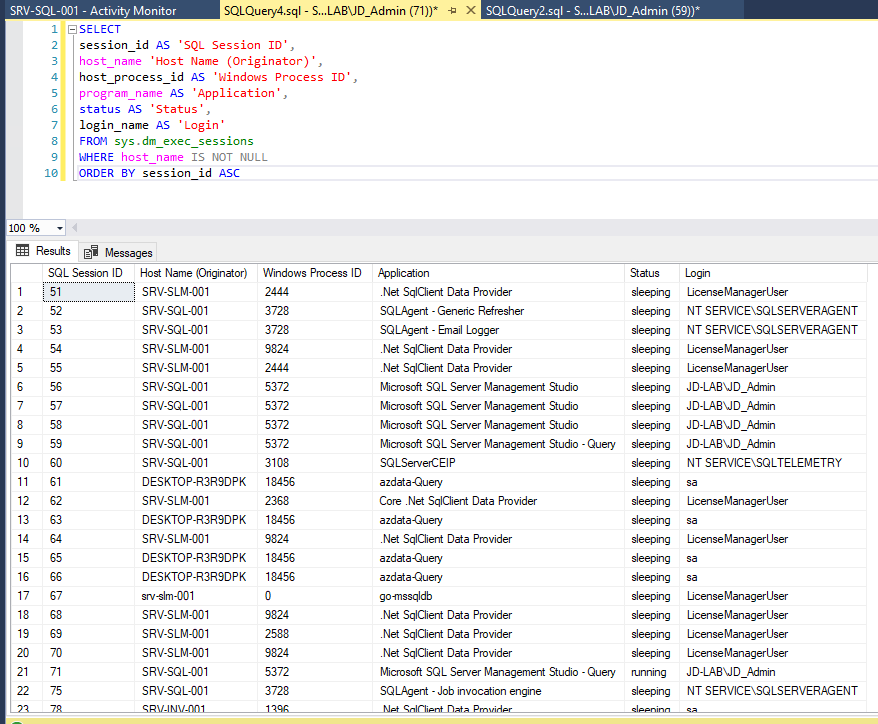Select the session ID 51 cell
This screenshot has height=724, width=878.
pyautogui.click(x=88, y=292)
